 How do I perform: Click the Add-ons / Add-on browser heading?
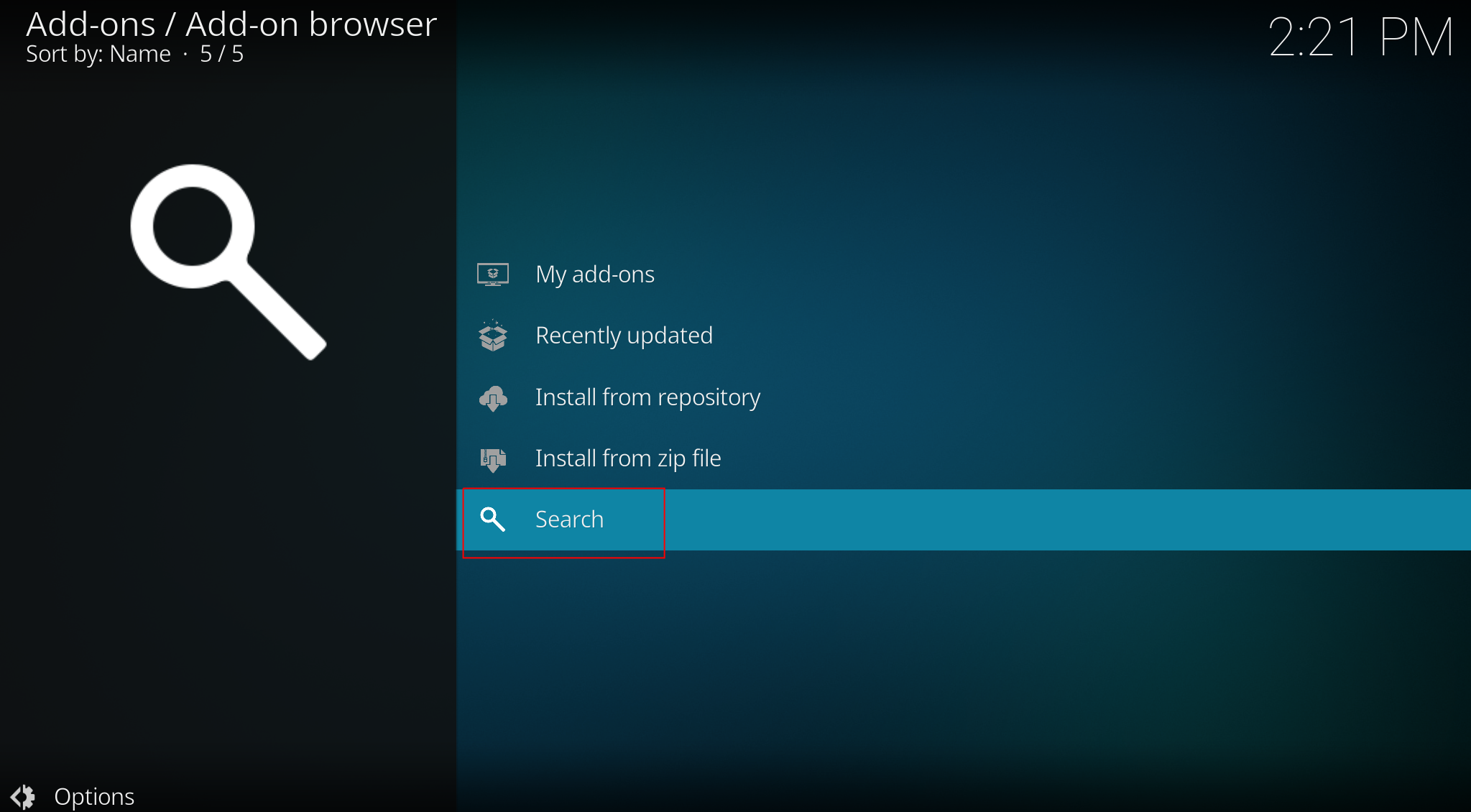click(231, 24)
